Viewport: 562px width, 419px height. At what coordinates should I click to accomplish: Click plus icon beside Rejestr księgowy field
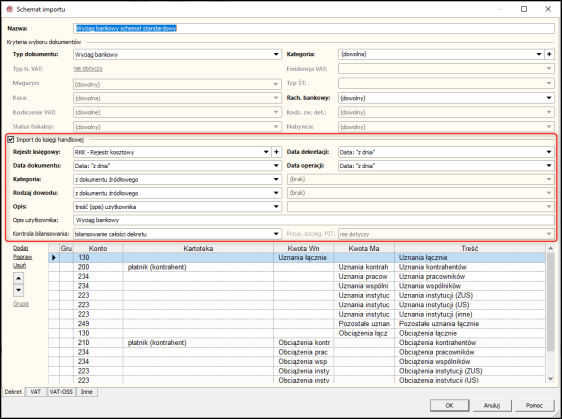276,152
